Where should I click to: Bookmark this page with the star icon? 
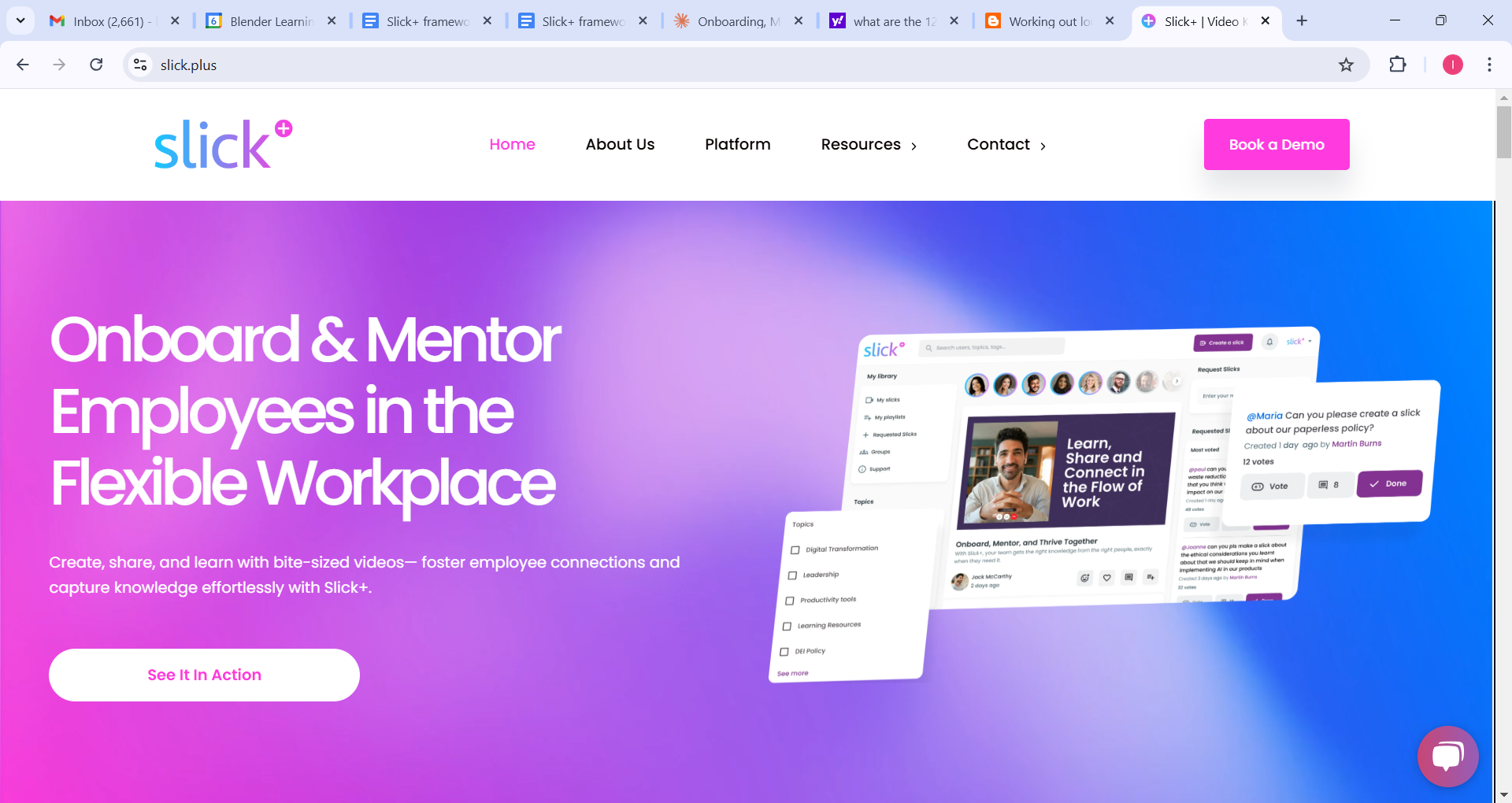pyautogui.click(x=1346, y=65)
